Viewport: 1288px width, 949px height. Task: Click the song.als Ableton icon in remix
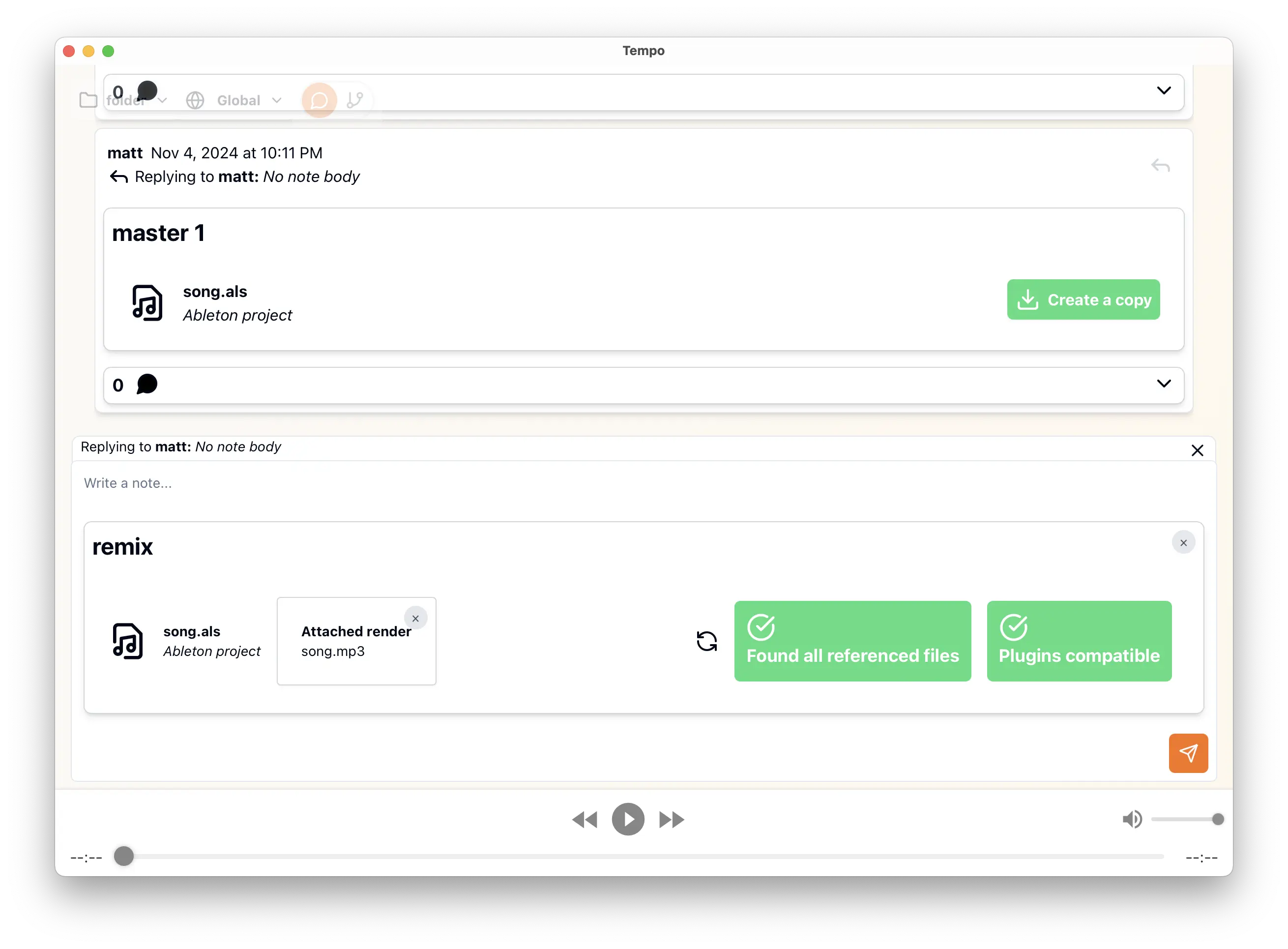point(127,641)
